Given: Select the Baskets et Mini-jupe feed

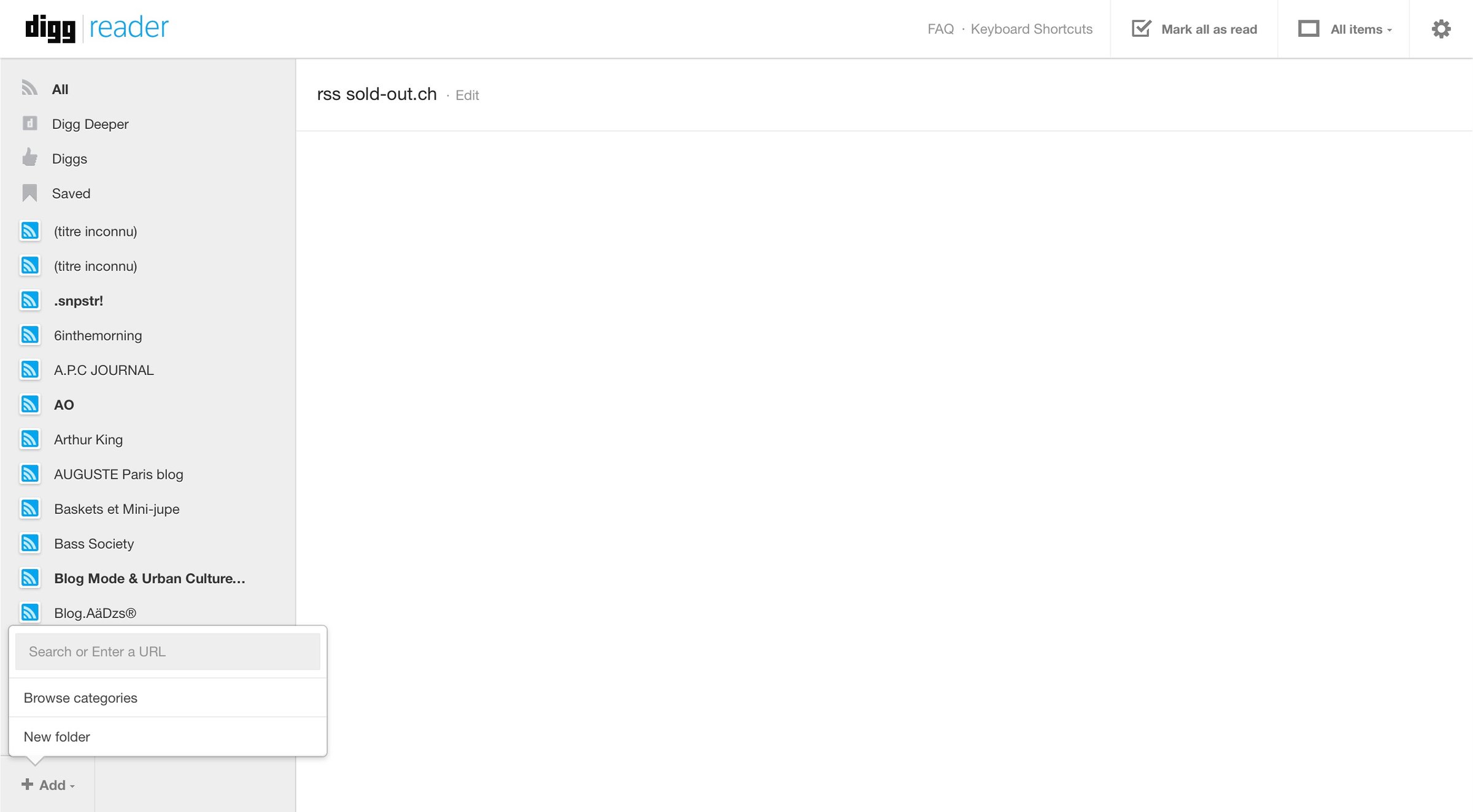Looking at the screenshot, I should [117, 509].
